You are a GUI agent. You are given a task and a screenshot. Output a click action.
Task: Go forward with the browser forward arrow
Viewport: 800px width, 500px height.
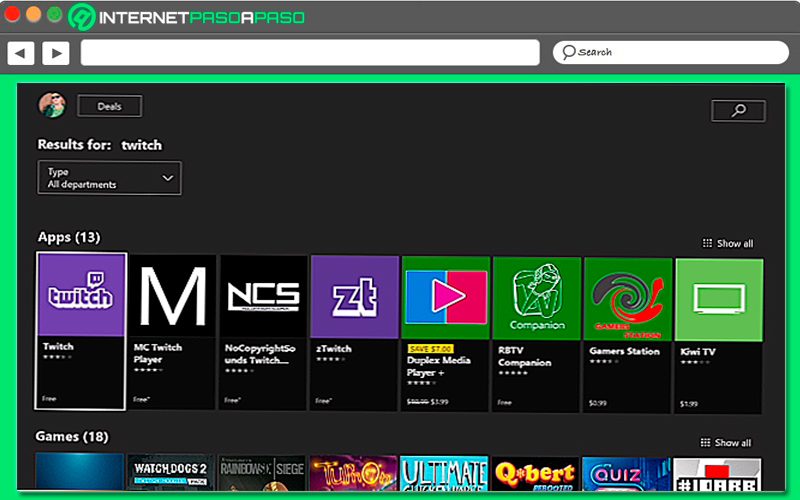[56, 53]
